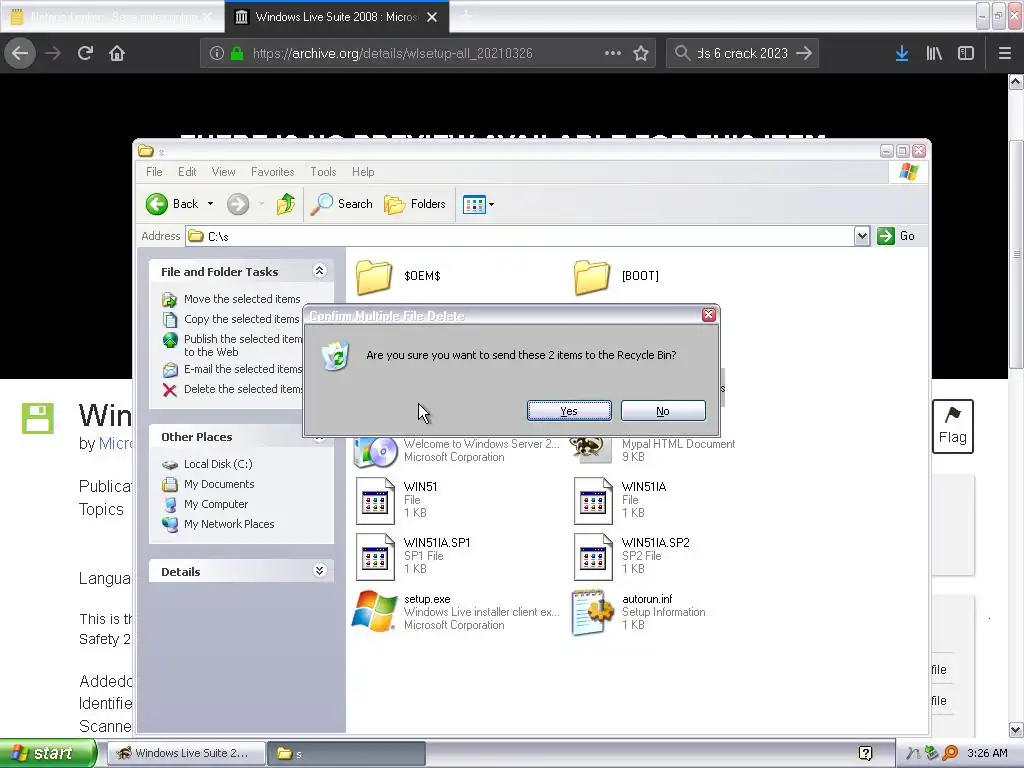The image size is (1024, 768).
Task: Toggle the Folders pane button
Action: pos(415,204)
